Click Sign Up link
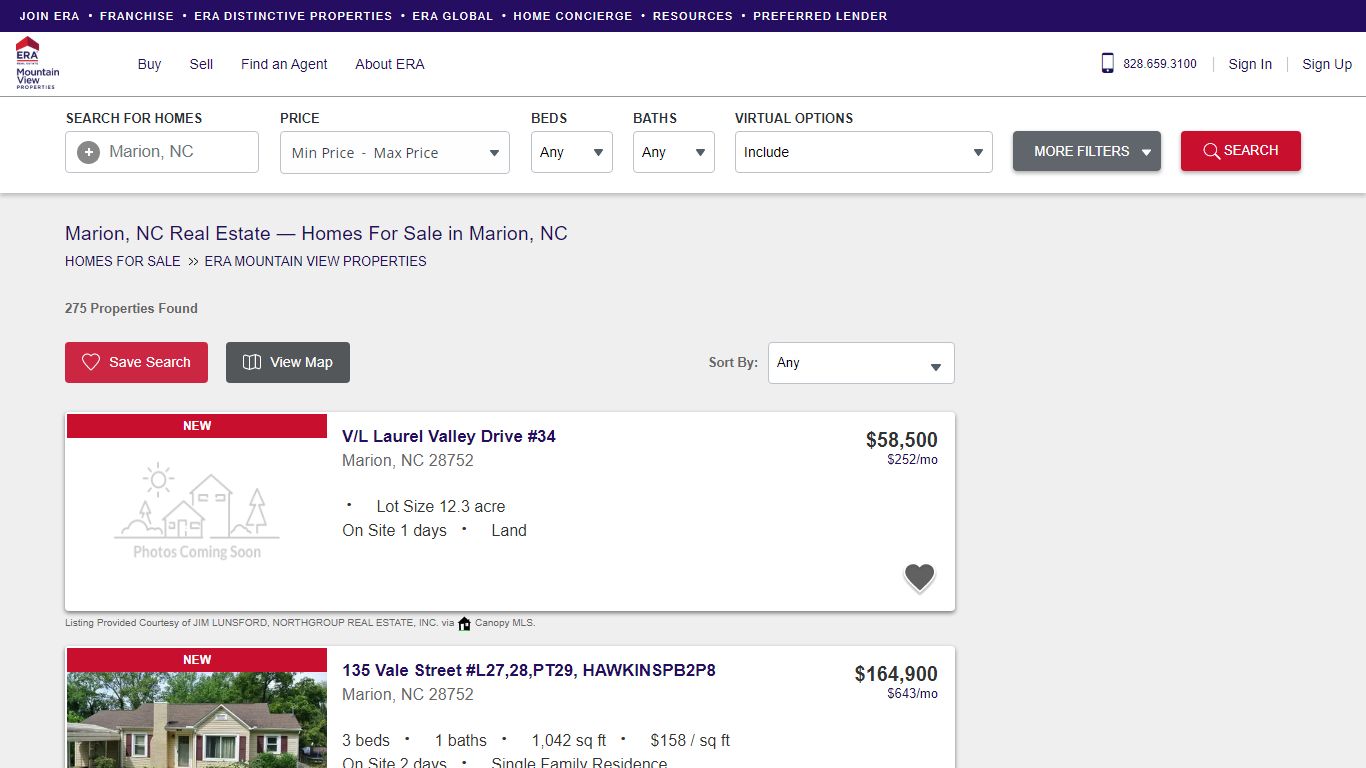Screen dimensions: 1366x768 (1327, 64)
